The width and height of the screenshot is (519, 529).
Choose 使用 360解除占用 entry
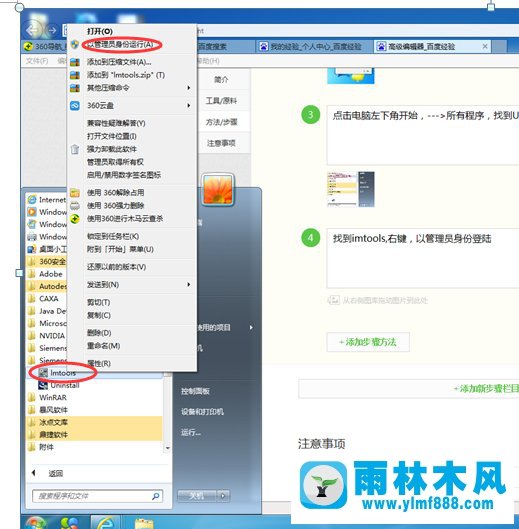point(115,193)
